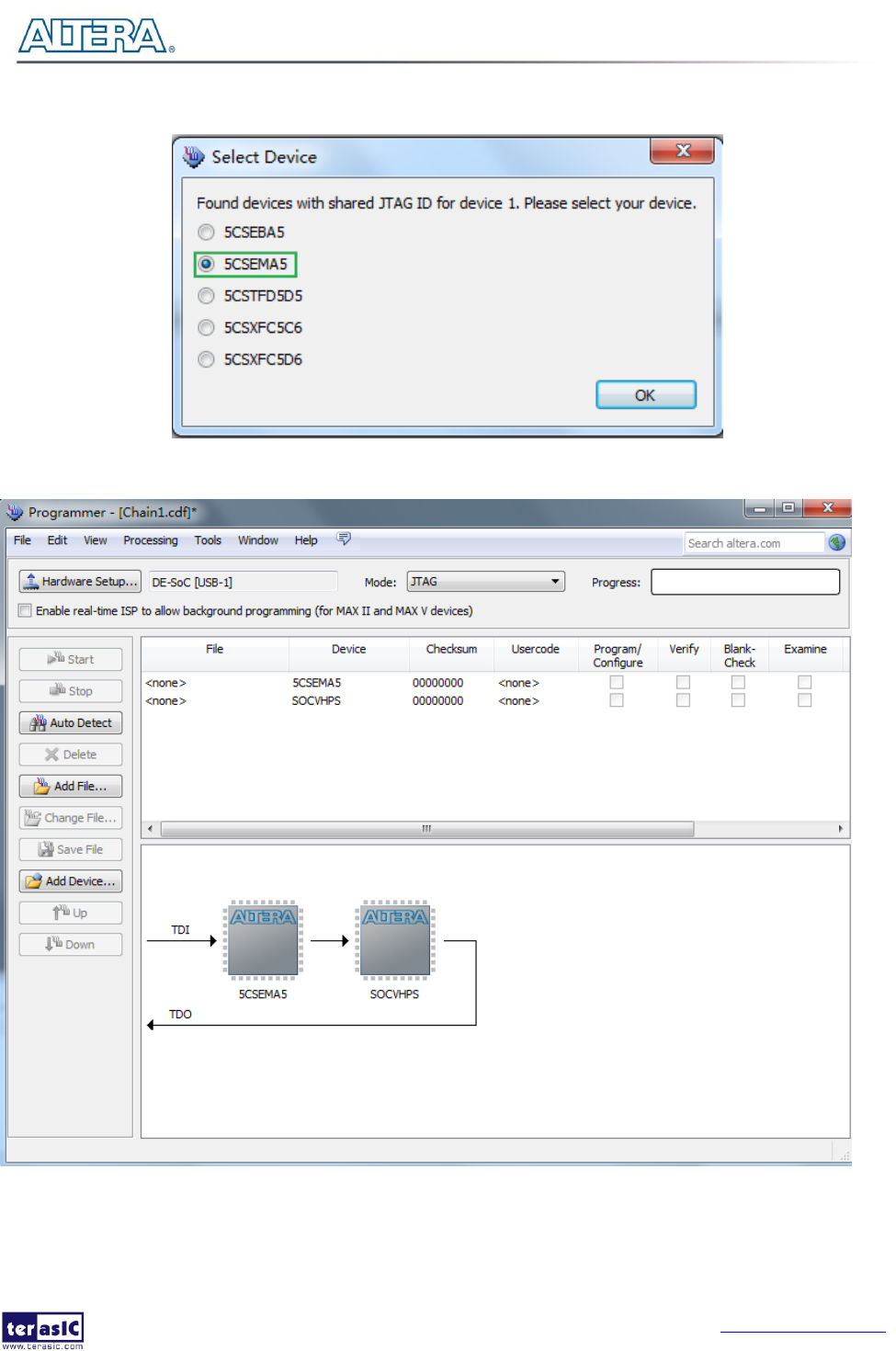Click the feedback icon beside Help
The width and height of the screenshot is (896, 1351).
pos(344,539)
